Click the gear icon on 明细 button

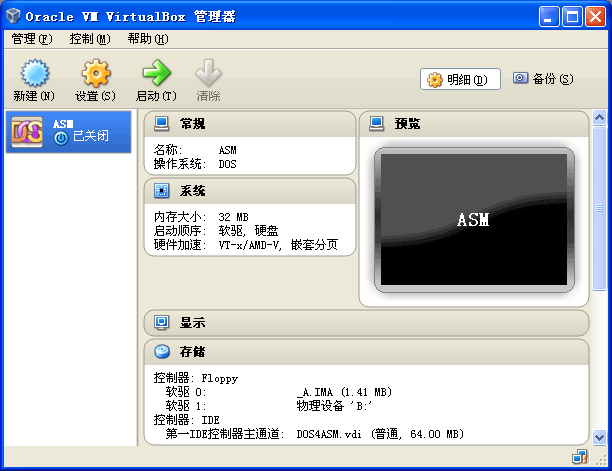coord(435,80)
